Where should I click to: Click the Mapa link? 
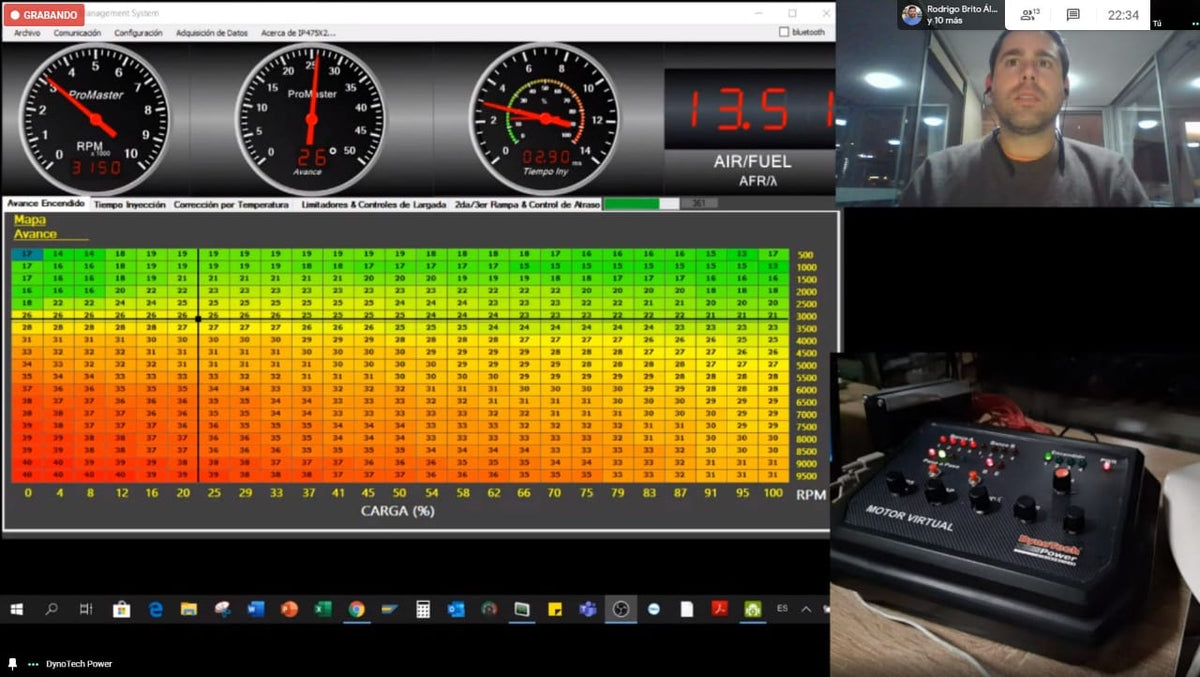[x=29, y=219]
